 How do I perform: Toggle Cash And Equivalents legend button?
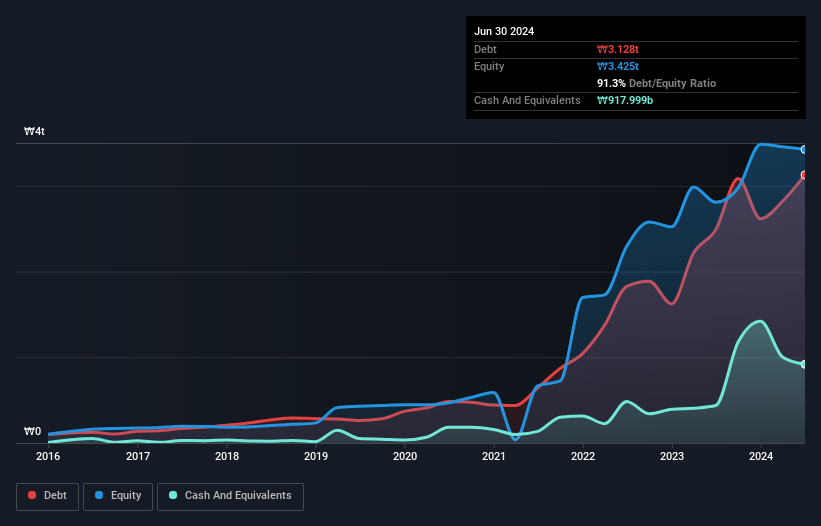tap(230, 496)
